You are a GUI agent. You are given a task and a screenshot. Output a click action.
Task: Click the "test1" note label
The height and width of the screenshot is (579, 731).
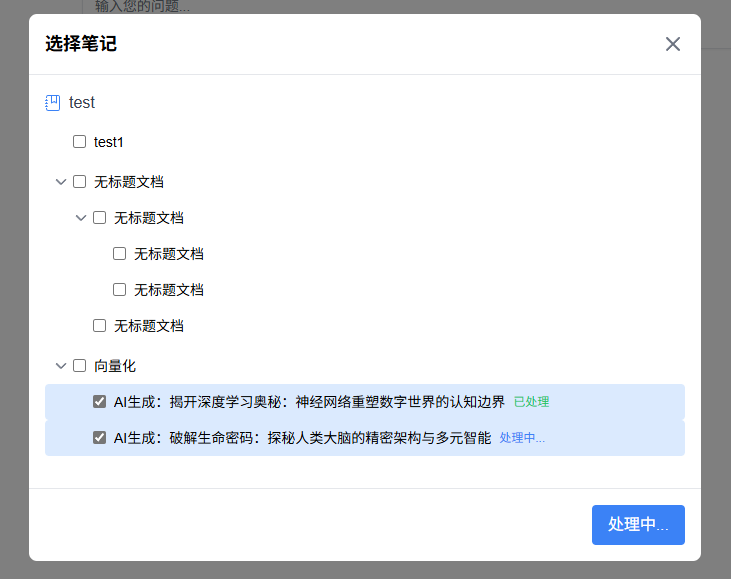pos(108,142)
